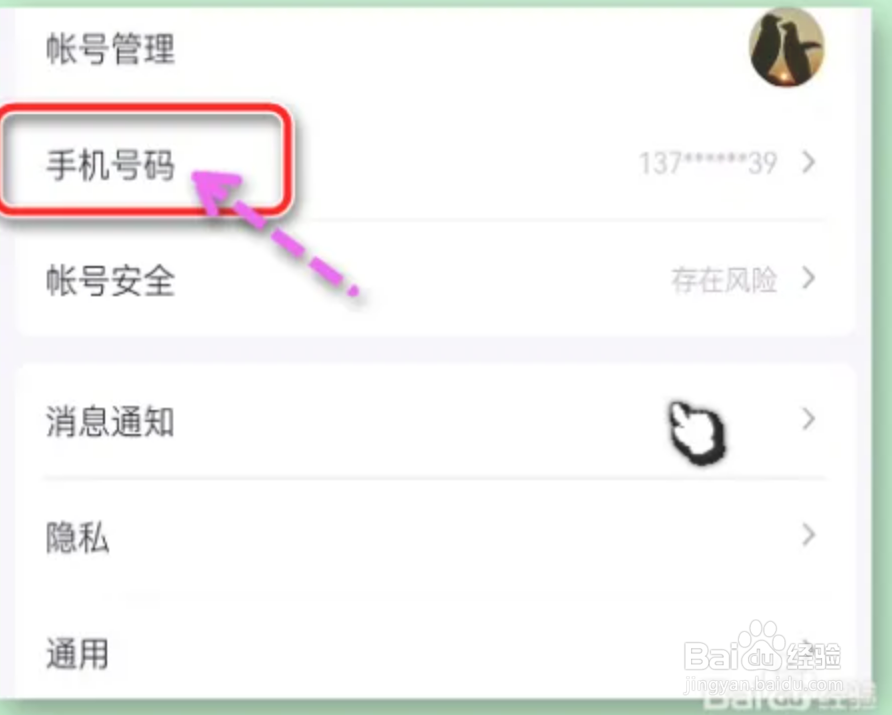Expand the 帐号安全 chevron arrow

point(808,279)
